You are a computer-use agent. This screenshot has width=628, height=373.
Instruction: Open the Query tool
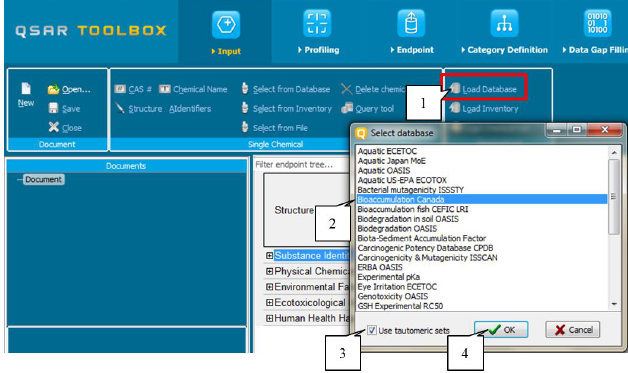368,108
